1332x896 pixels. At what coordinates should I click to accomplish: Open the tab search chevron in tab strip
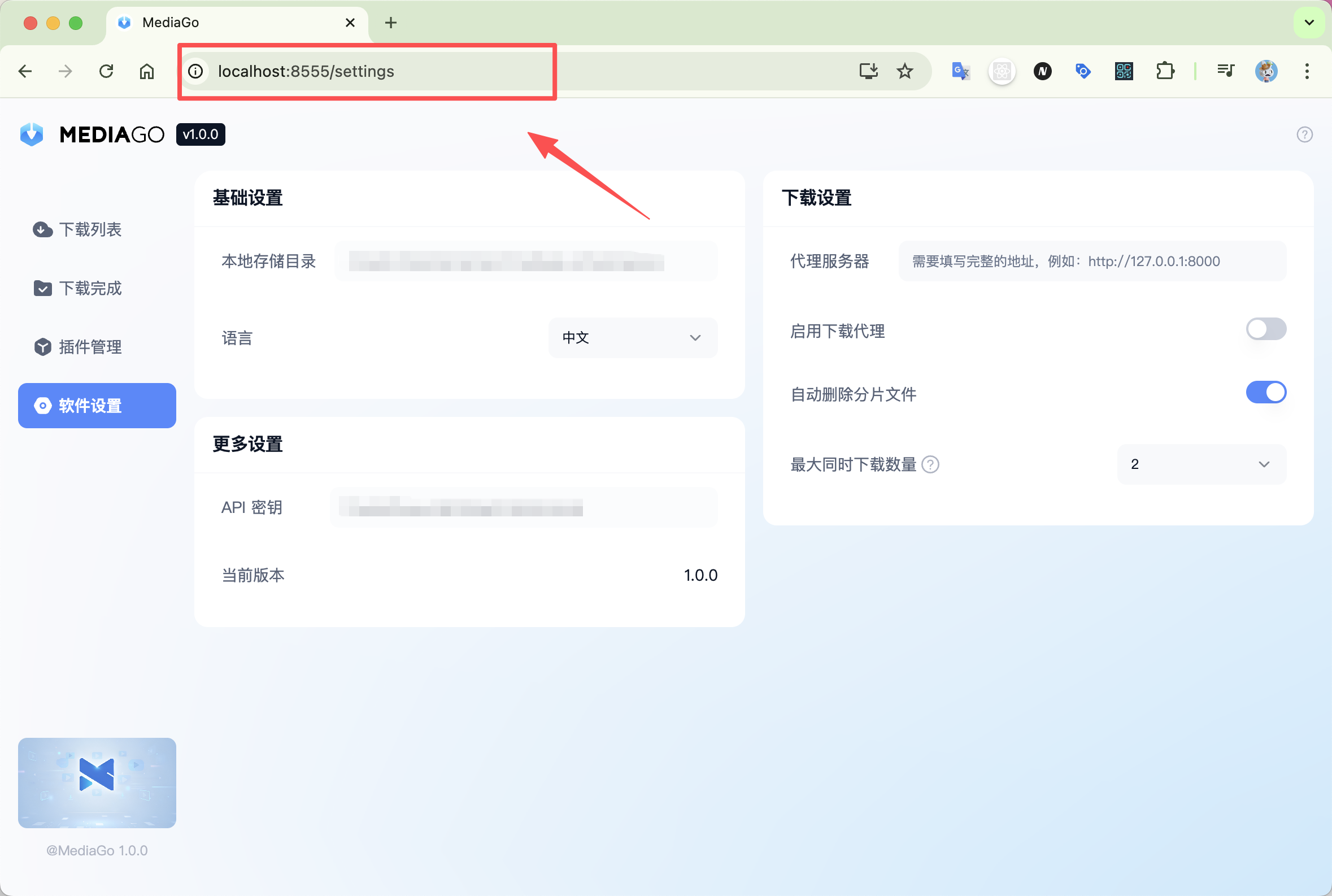click(1309, 23)
